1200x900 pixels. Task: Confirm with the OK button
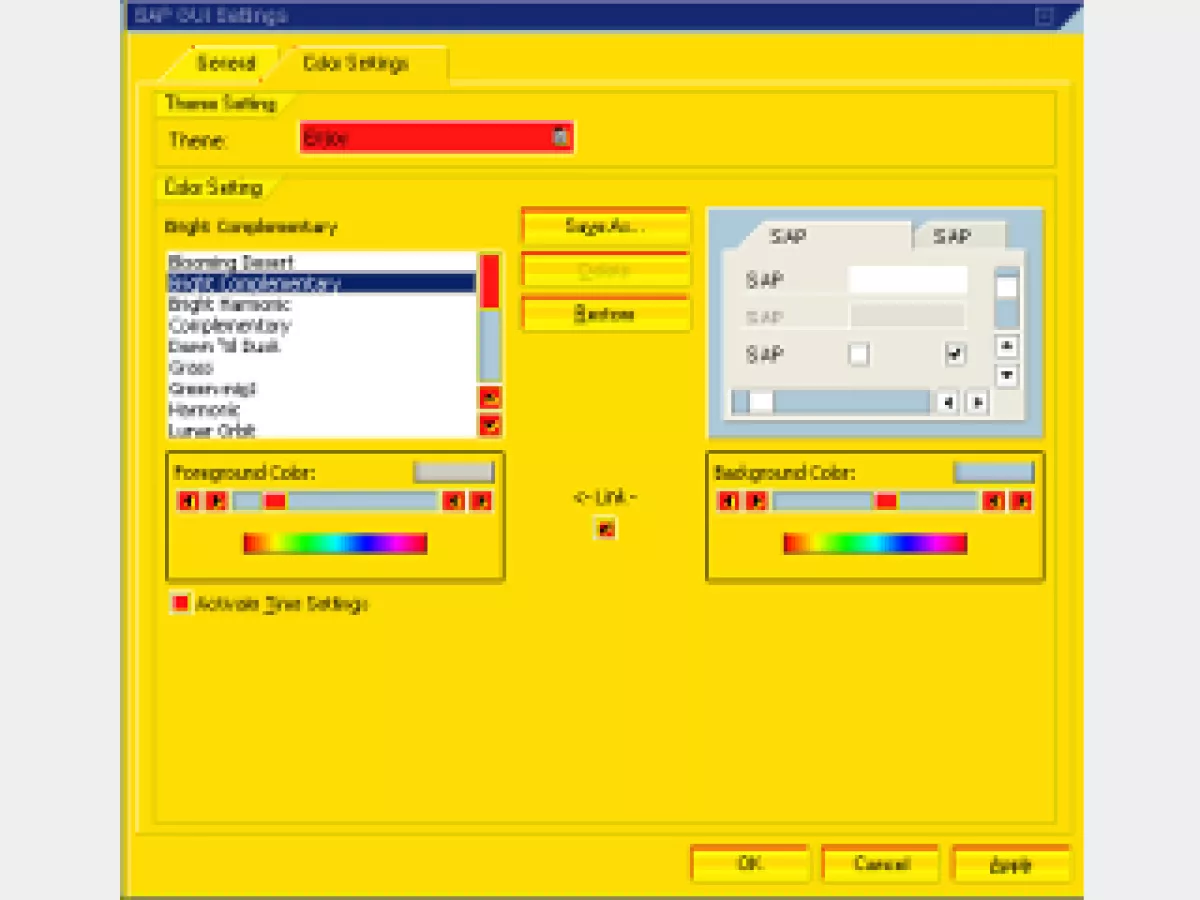click(x=749, y=864)
